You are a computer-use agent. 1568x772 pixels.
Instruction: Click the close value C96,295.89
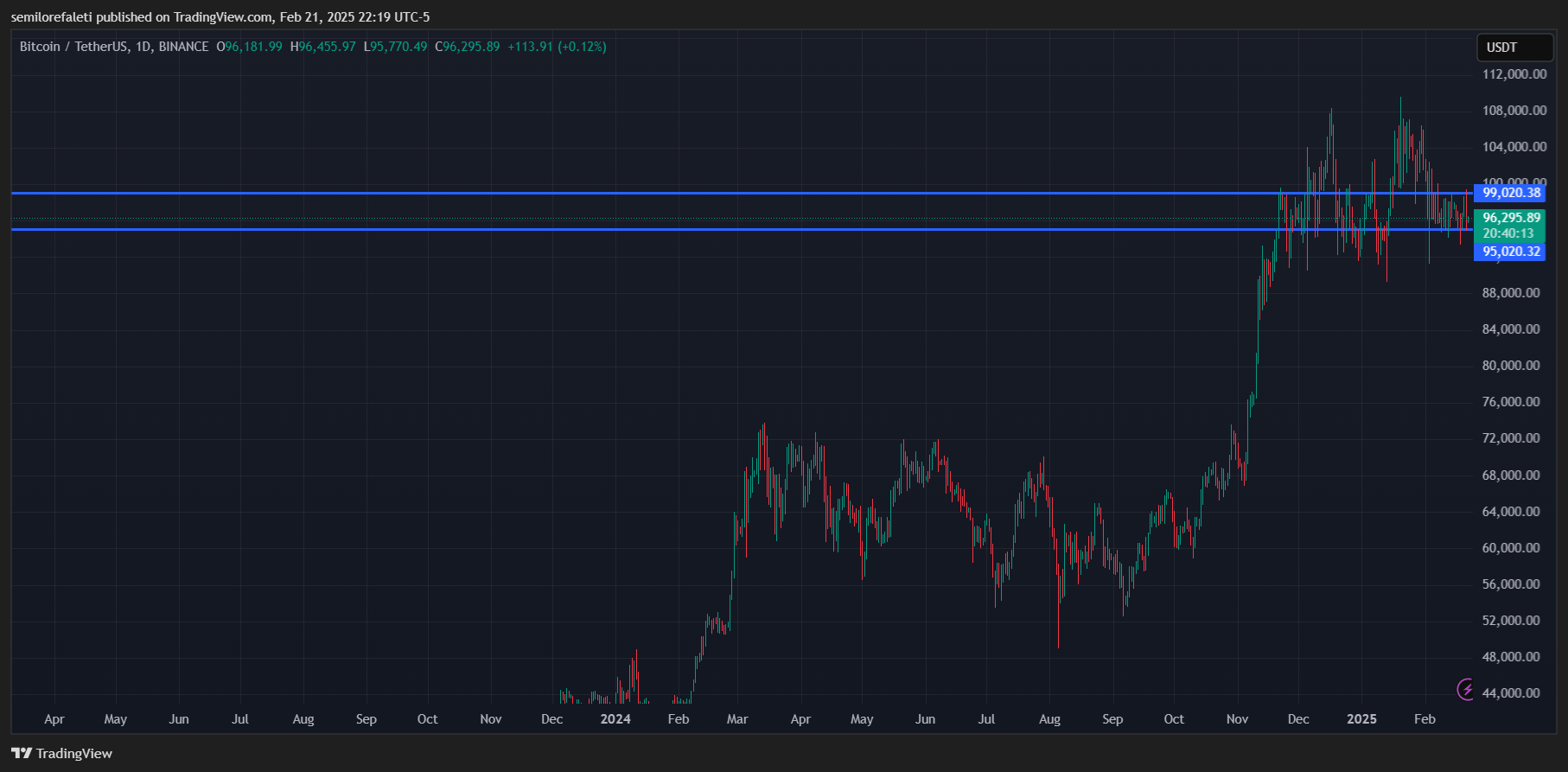click(x=468, y=47)
